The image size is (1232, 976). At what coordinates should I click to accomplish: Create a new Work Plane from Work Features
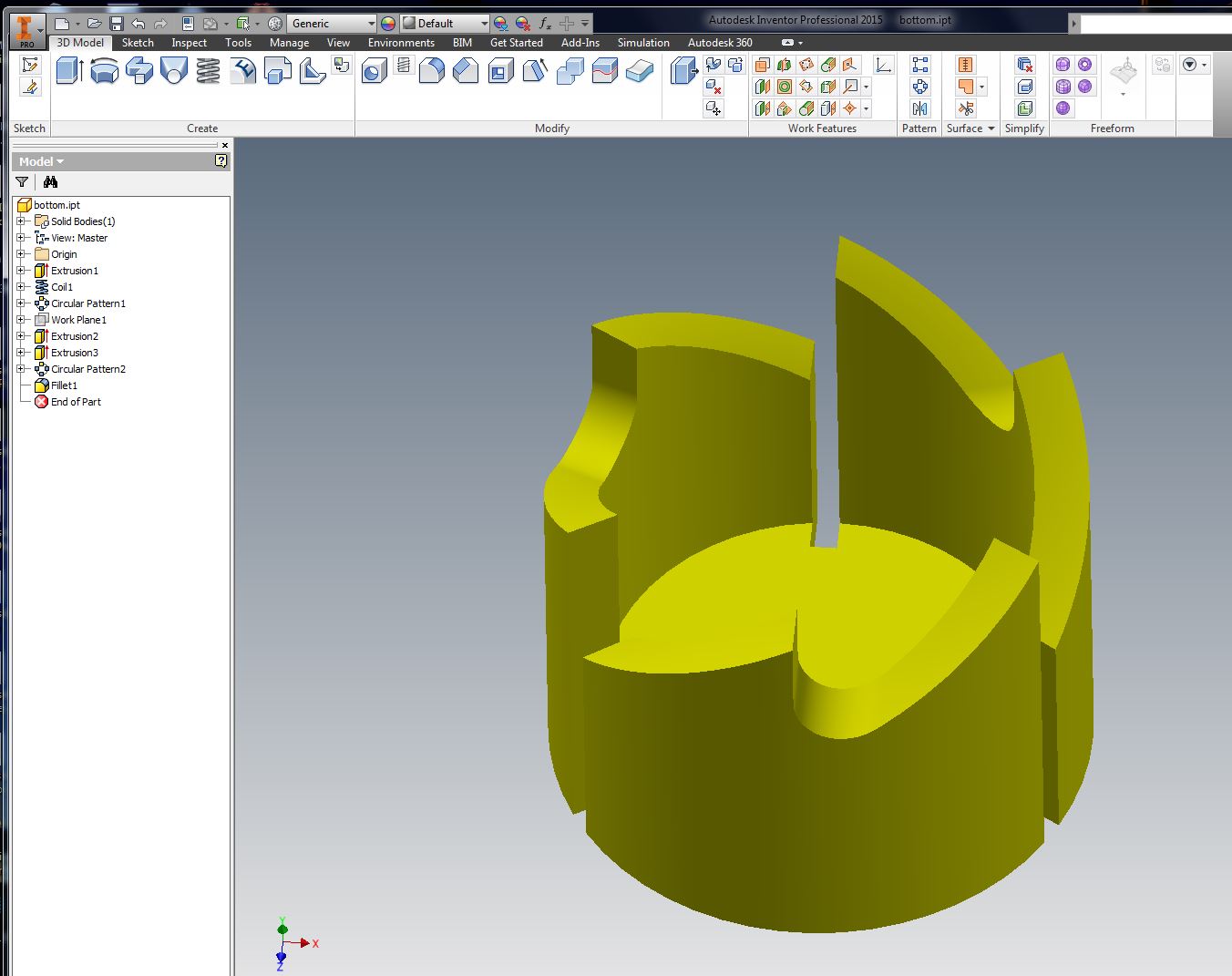pyautogui.click(x=762, y=66)
